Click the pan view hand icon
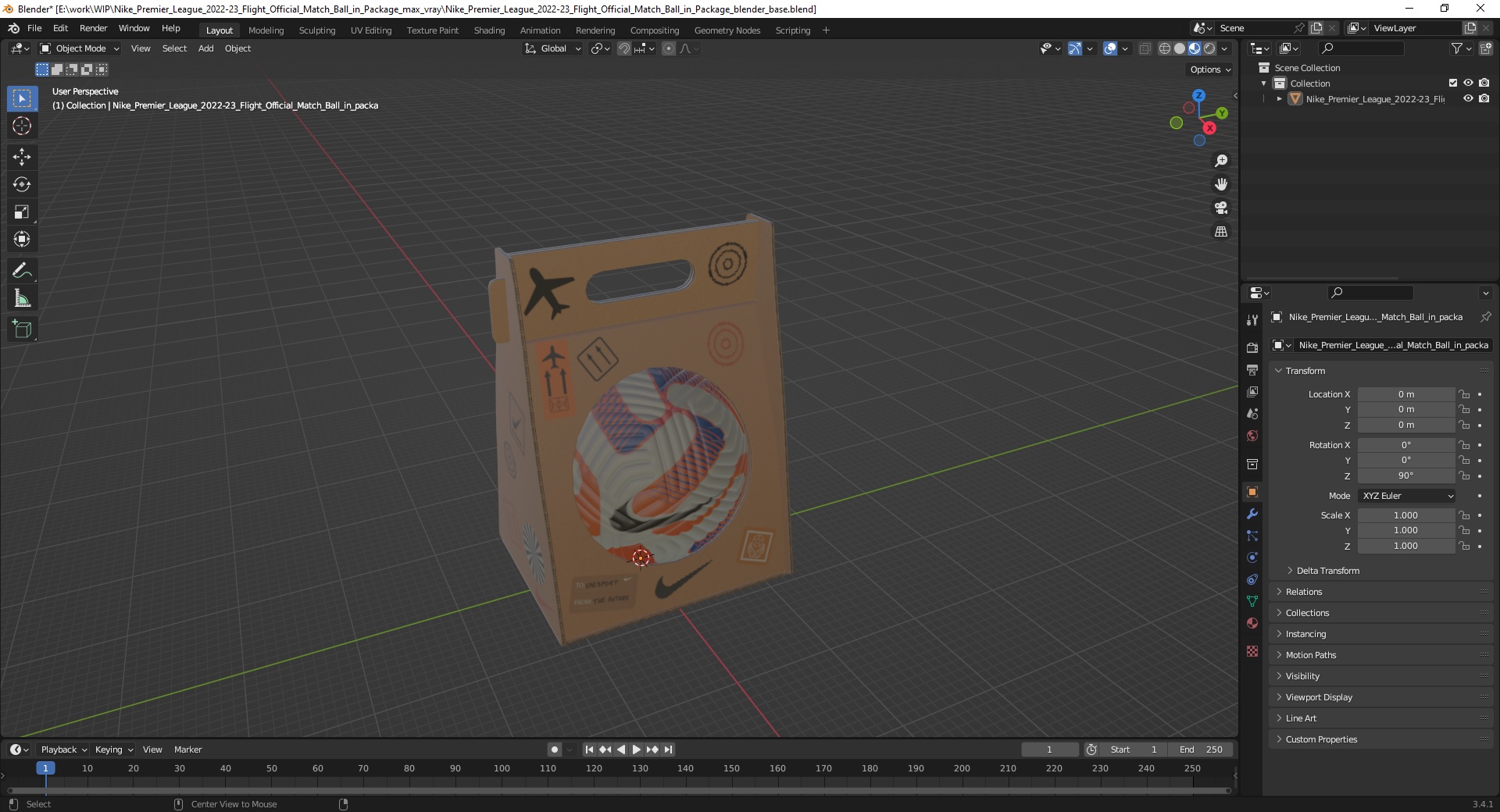Screen dimensions: 1500x812 (x=1221, y=184)
